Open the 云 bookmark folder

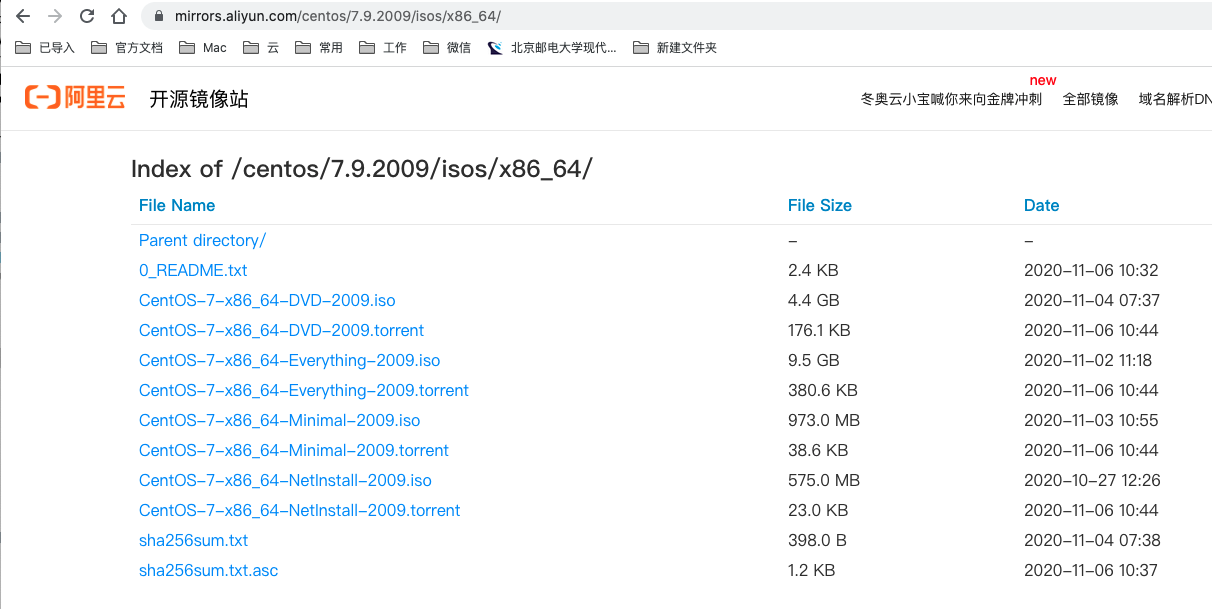261,47
